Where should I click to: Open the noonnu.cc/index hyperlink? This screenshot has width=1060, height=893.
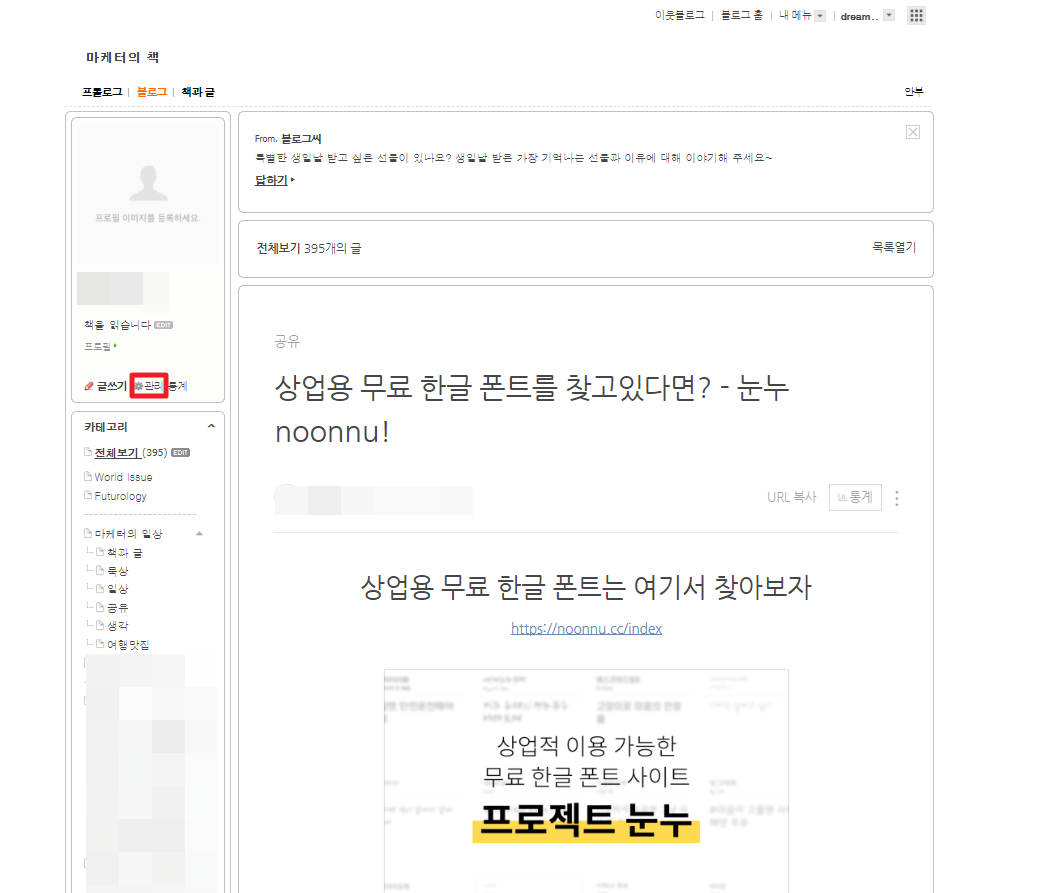pyautogui.click(x=586, y=629)
